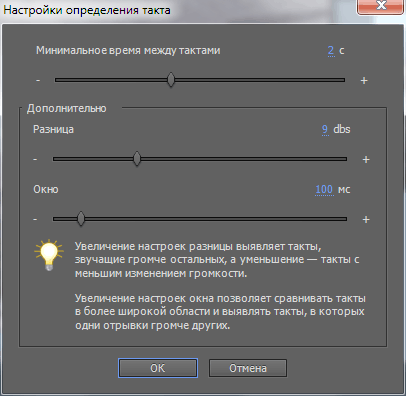The width and height of the screenshot is (406, 396).
Task: Click the plus beside the Окно slider
Action: (366, 220)
